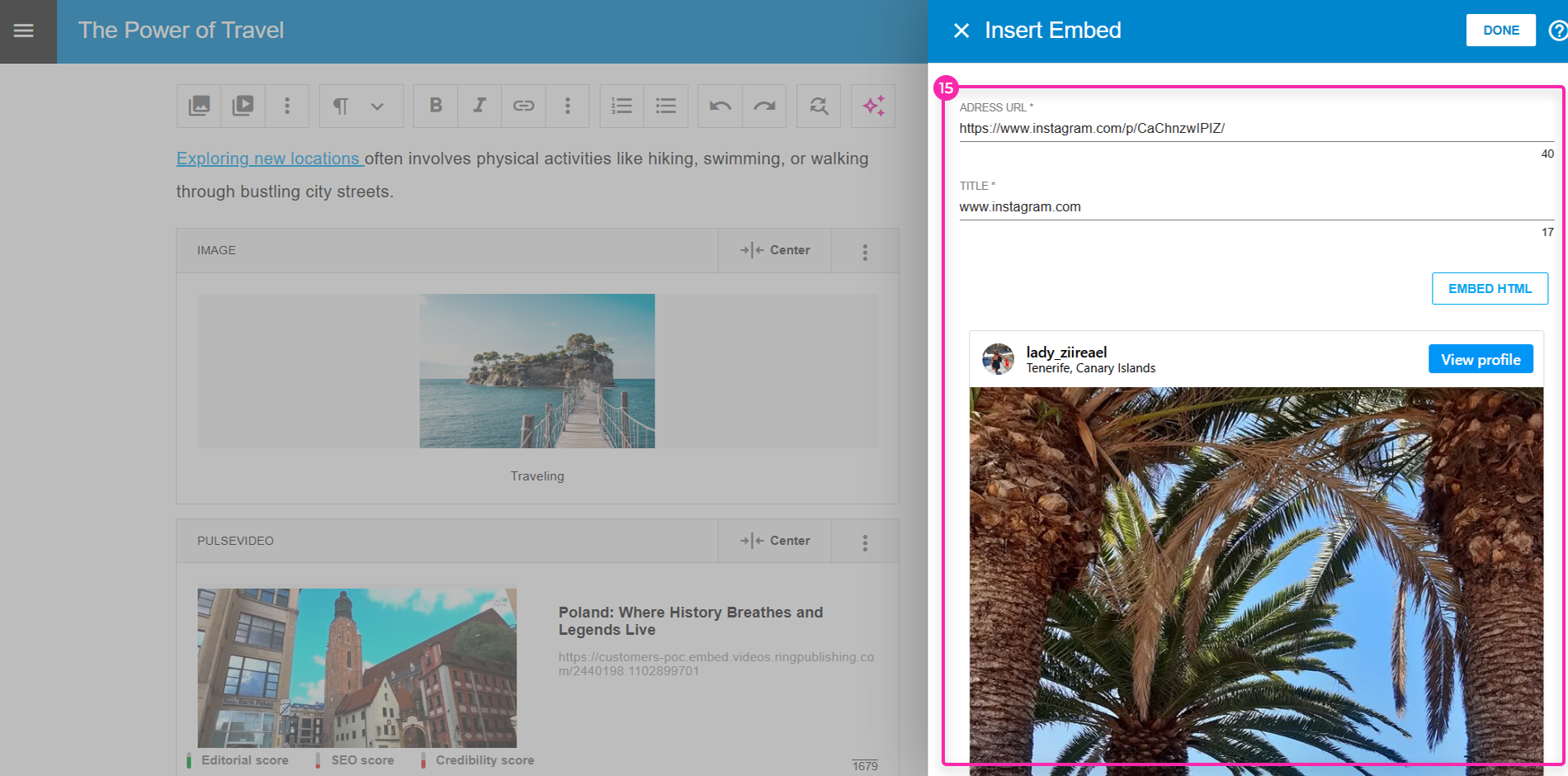The image size is (1568, 776).
Task: Click the insert image gallery icon
Action: click(x=199, y=106)
